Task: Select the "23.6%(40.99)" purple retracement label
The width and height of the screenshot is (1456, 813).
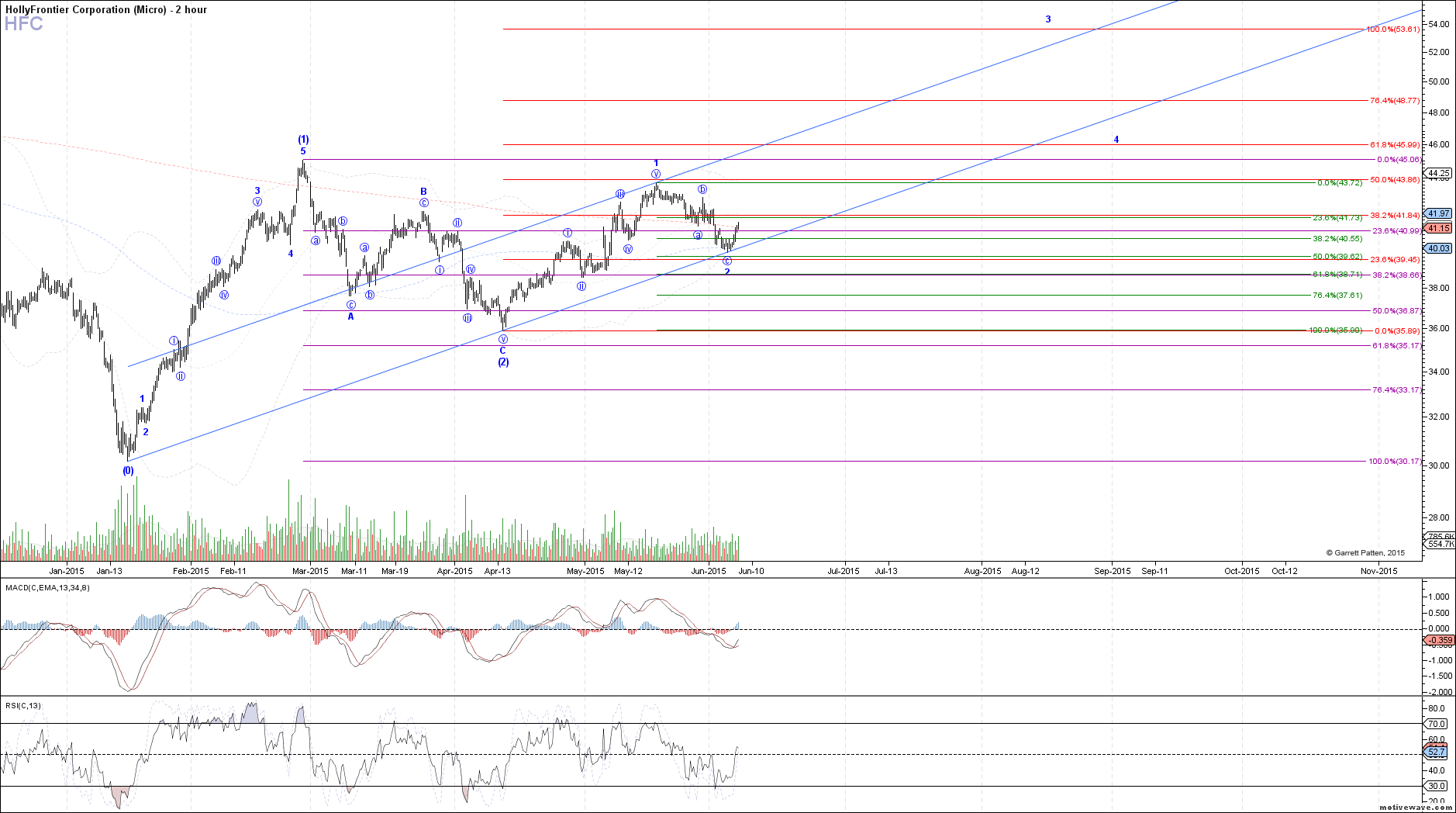Action: (x=1397, y=231)
